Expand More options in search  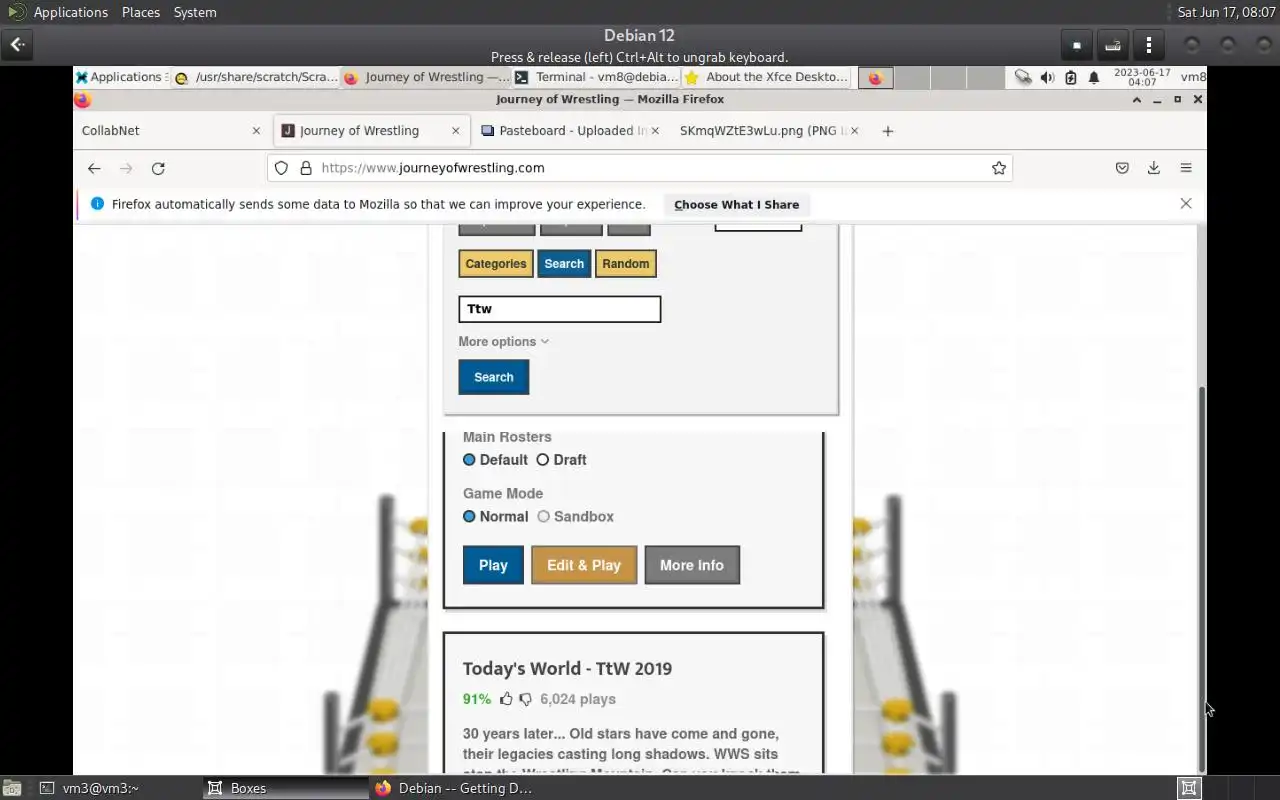504,342
